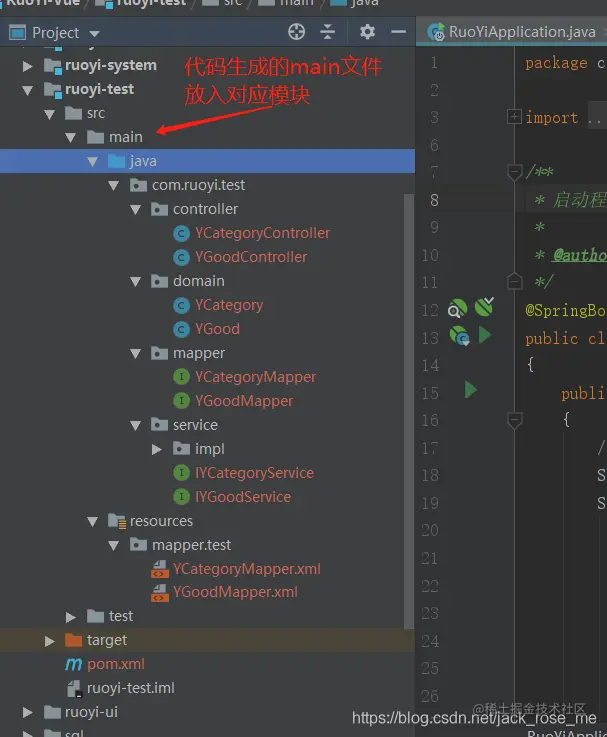Click the run arrow on line 13
Viewport: 607px width, 737px height.
pyautogui.click(x=485, y=335)
